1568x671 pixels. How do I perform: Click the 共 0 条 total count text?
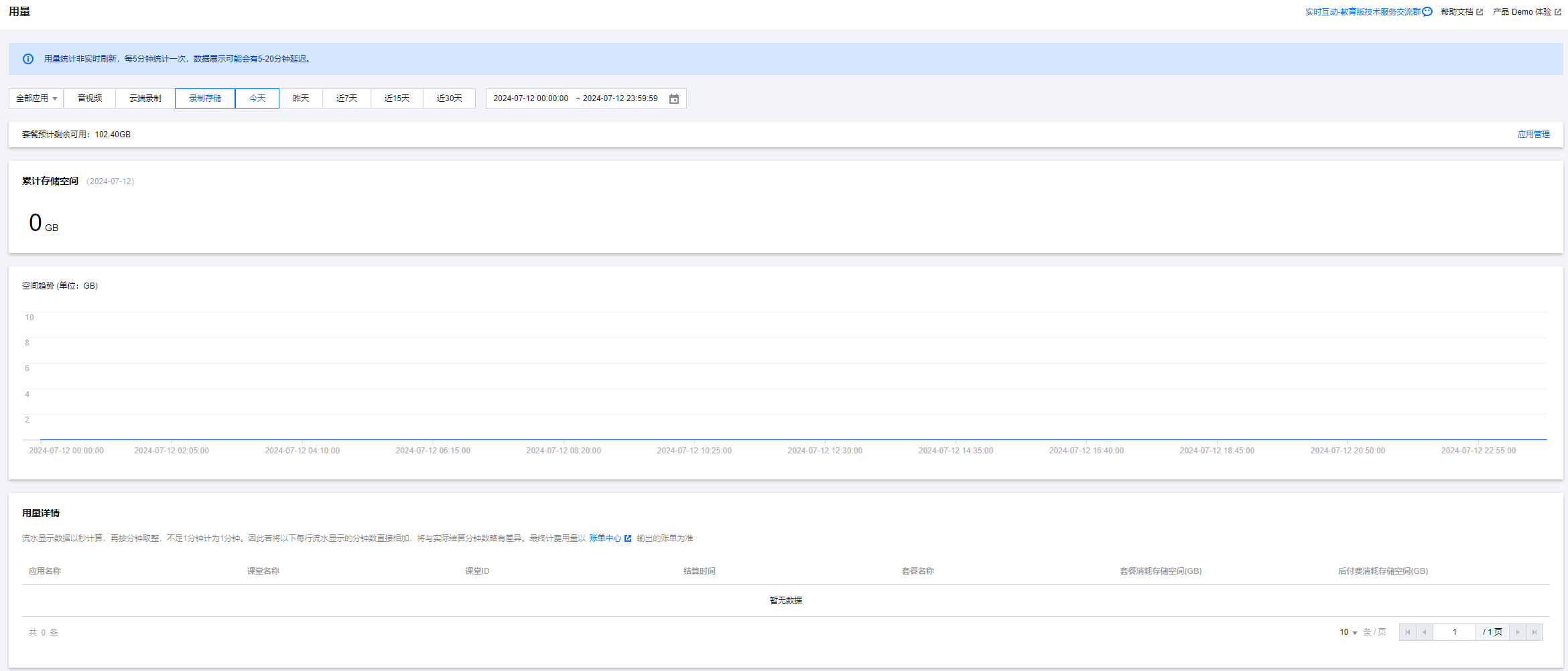[x=44, y=633]
